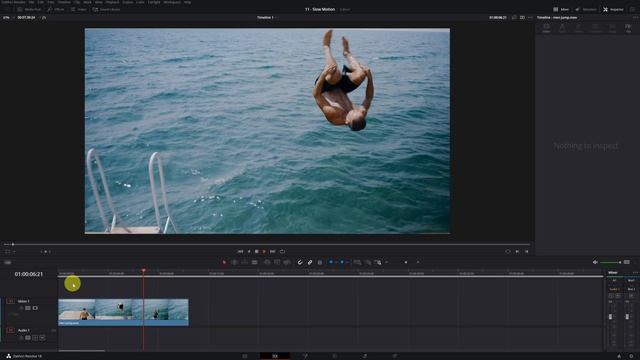Open the flag color dropdown arrow

[336, 262]
